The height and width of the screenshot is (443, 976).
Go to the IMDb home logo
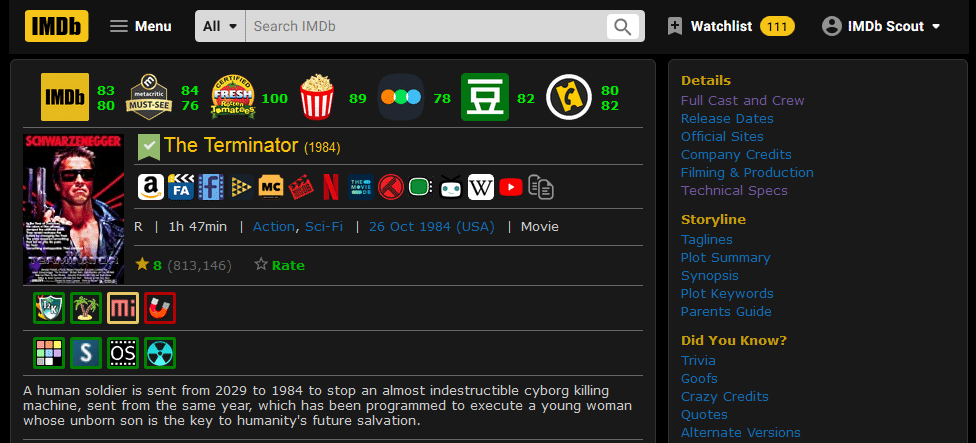[57, 26]
